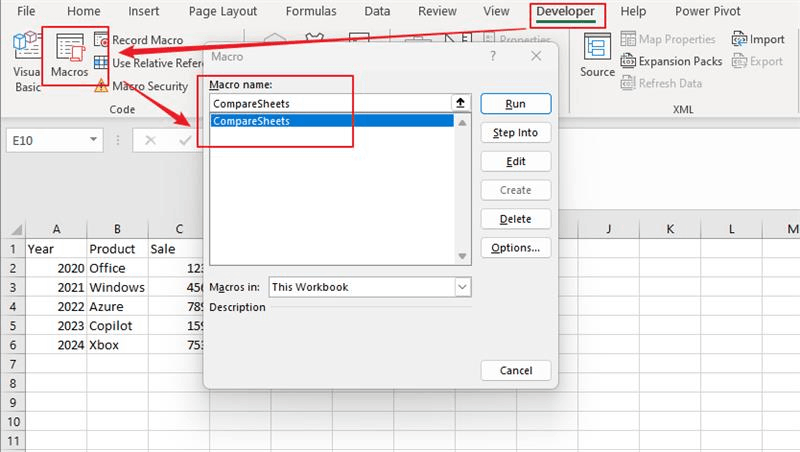Click cell containing Product
This screenshot has width=800, height=452.
[117, 249]
